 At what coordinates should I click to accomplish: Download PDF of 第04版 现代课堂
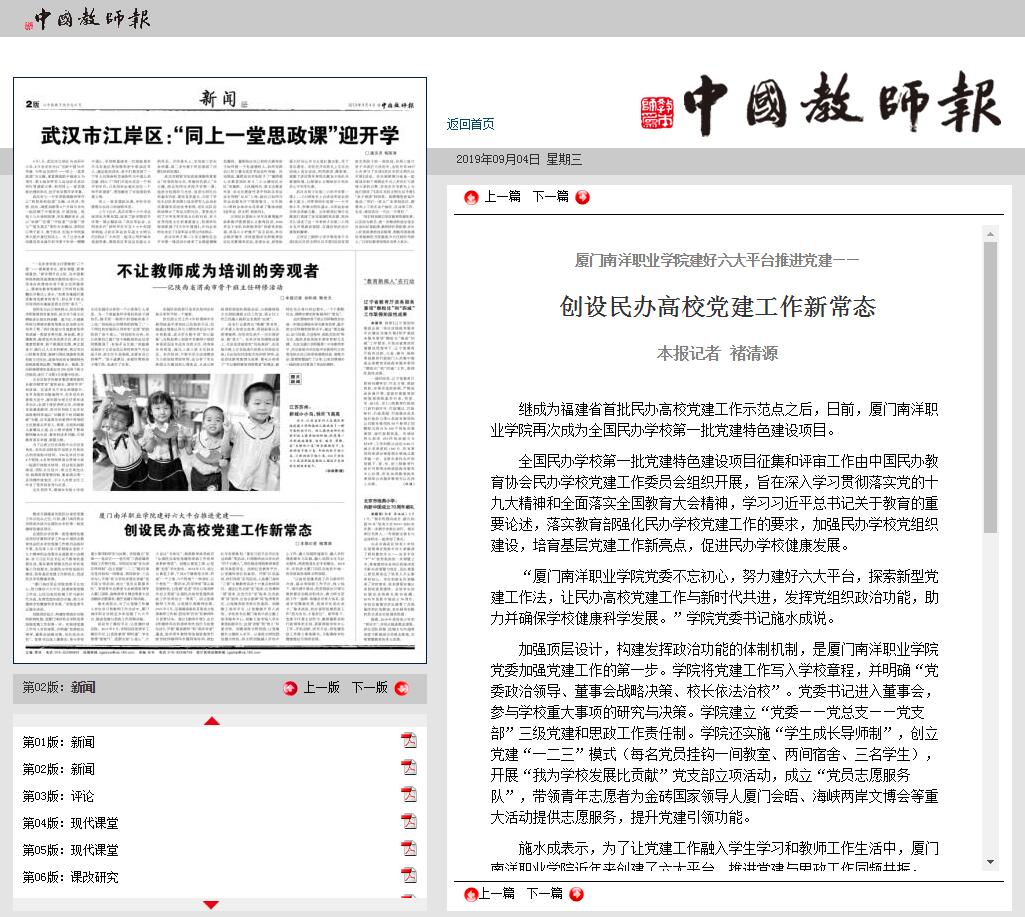point(408,822)
